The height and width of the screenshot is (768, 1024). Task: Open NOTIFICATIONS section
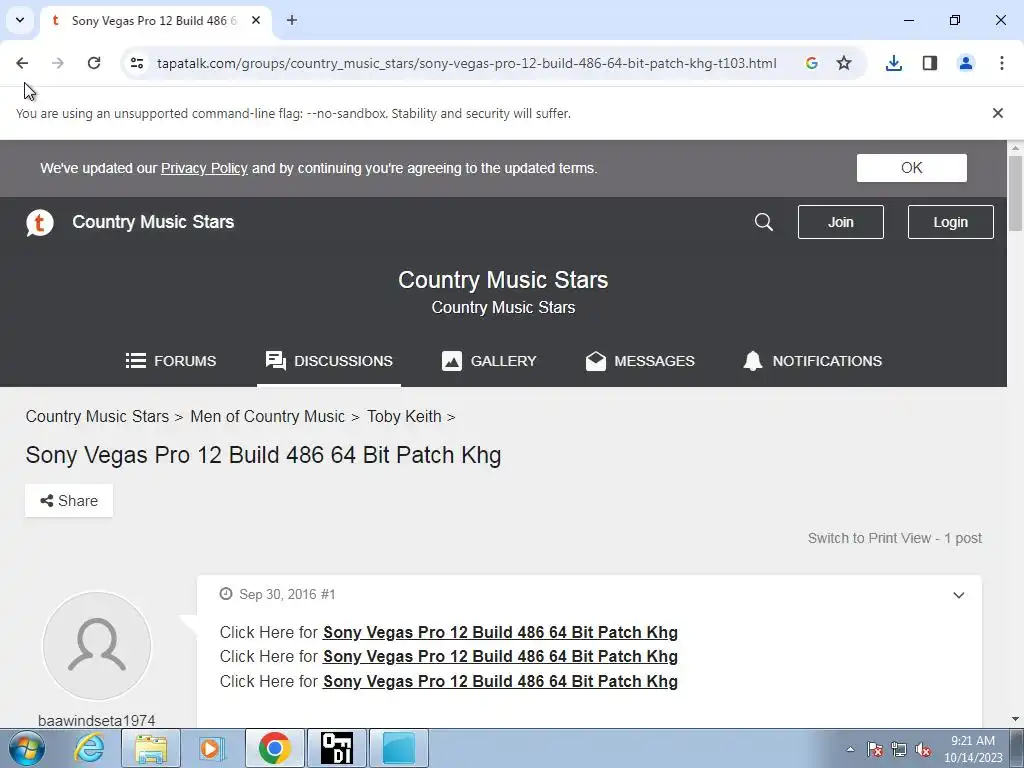point(812,360)
